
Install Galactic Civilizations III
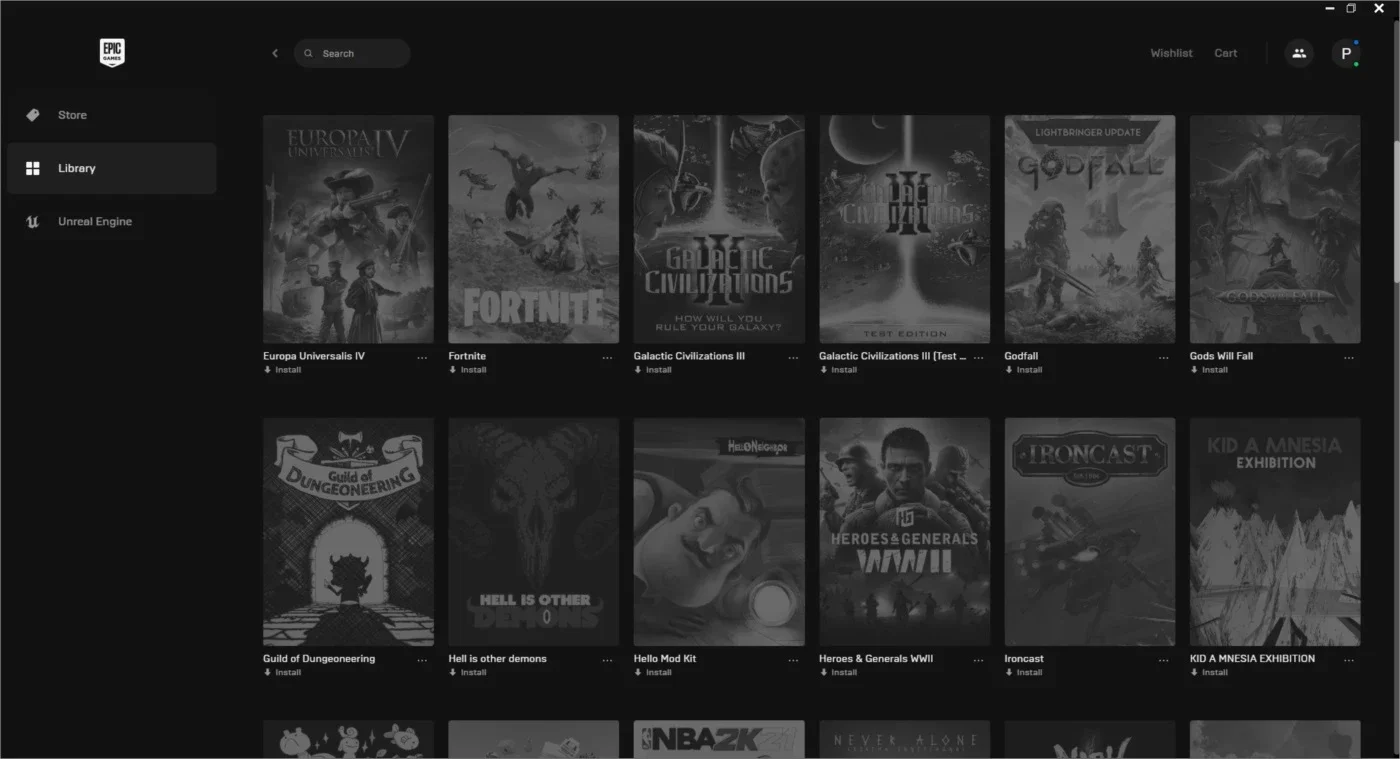tap(653, 370)
